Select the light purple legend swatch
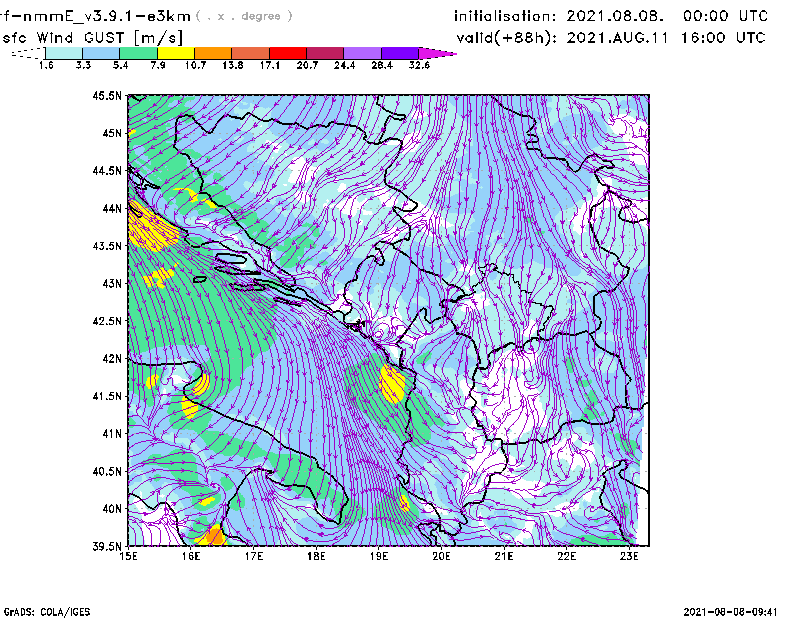 point(363,53)
